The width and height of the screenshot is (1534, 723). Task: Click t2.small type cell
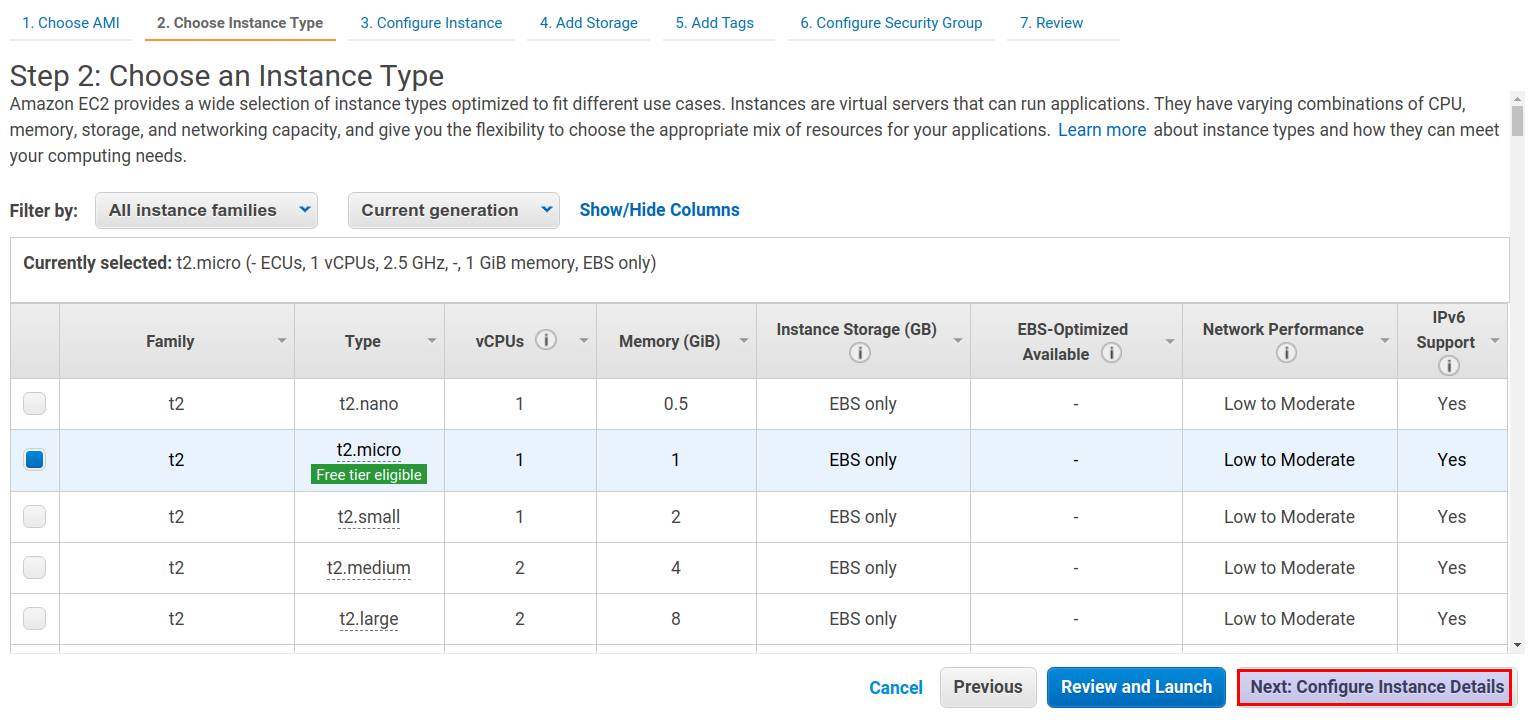tap(369, 517)
